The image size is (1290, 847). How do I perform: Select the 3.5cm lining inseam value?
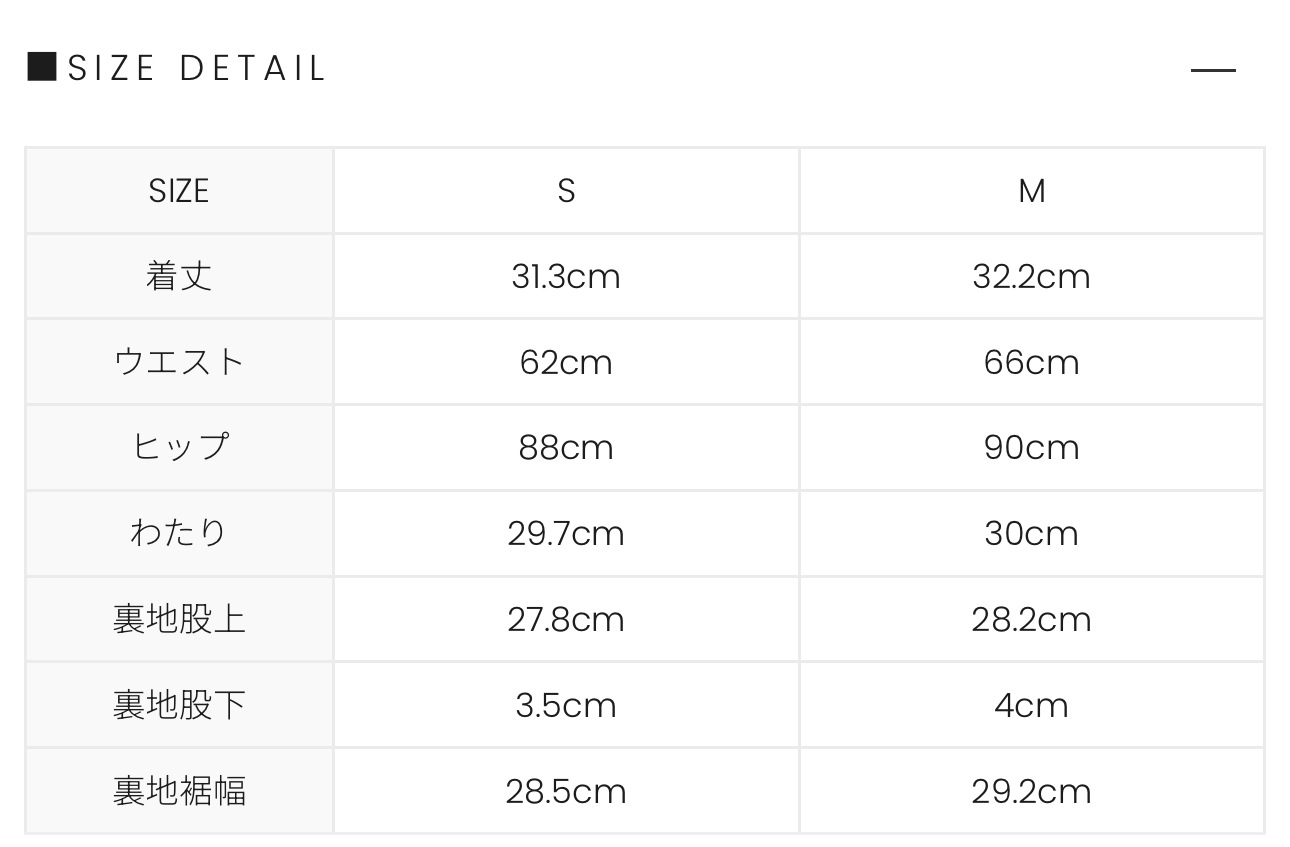pyautogui.click(x=566, y=705)
